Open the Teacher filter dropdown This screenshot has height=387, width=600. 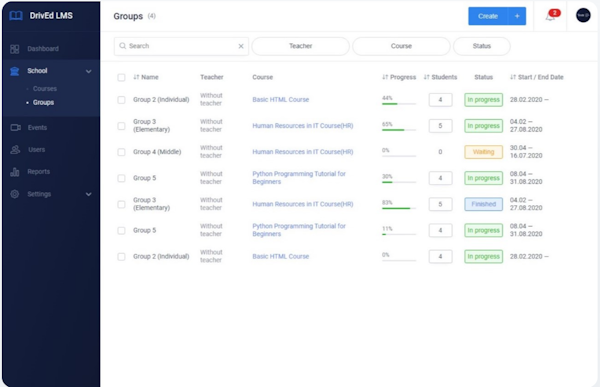pyautogui.click(x=300, y=46)
